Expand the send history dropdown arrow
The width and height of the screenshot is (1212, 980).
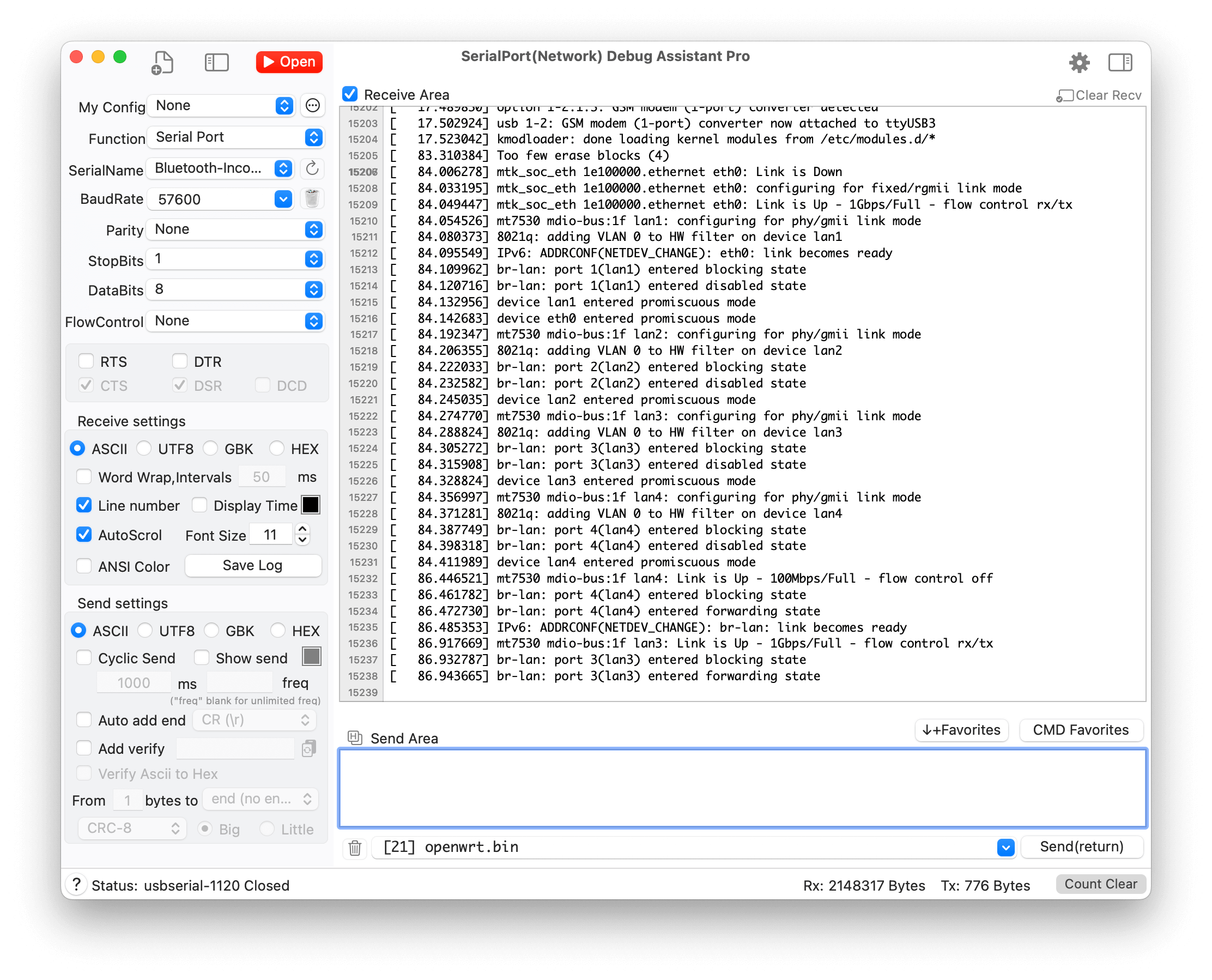coord(1005,848)
